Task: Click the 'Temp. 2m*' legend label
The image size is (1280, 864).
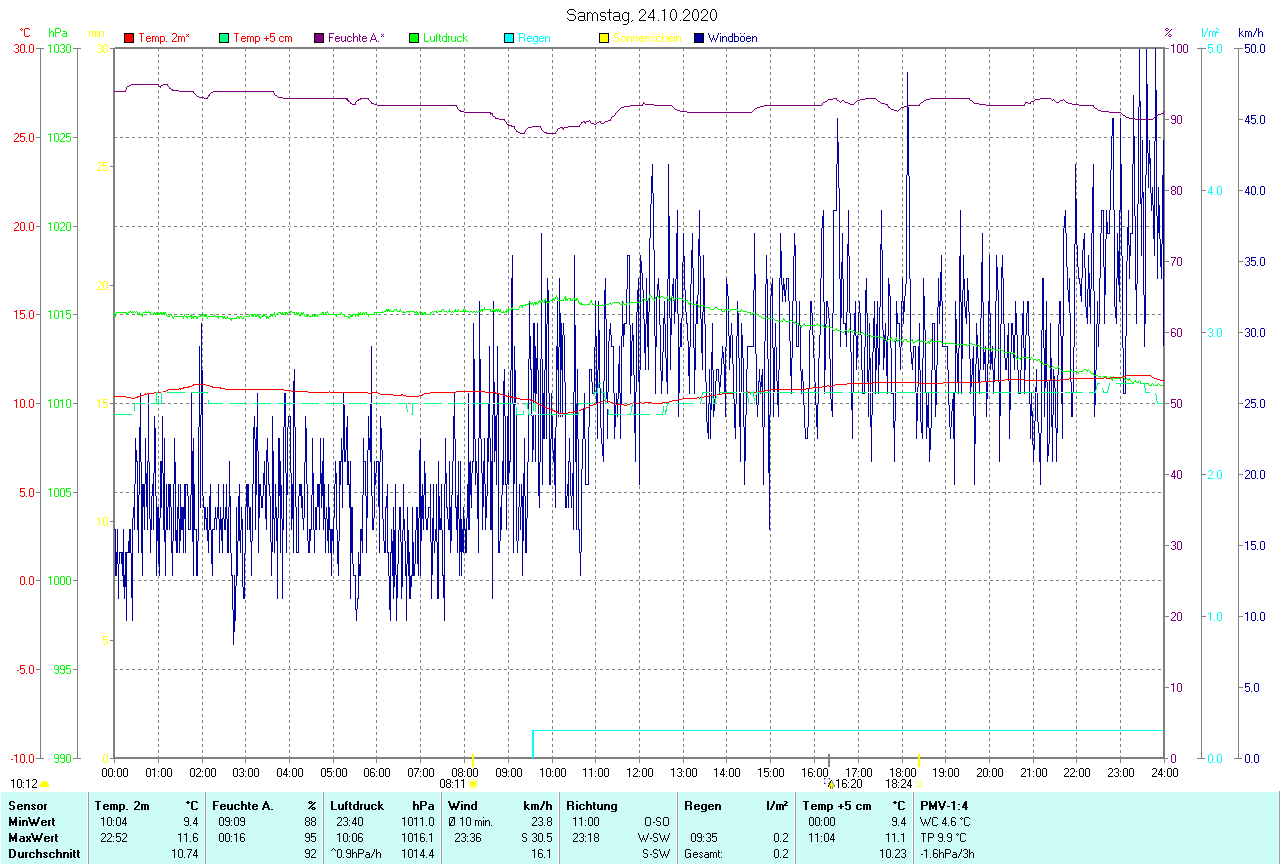Action: pyautogui.click(x=164, y=38)
